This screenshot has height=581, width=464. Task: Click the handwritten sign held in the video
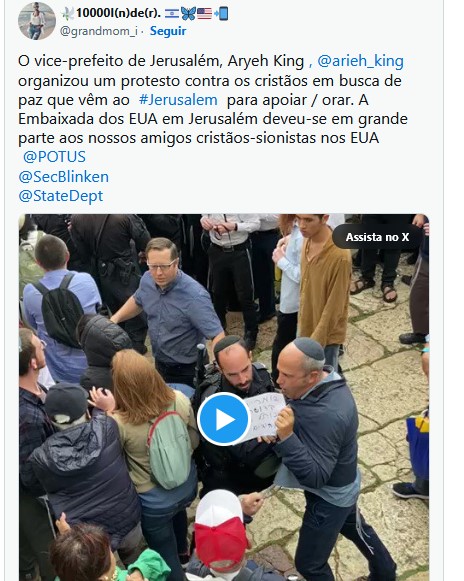[261, 417]
